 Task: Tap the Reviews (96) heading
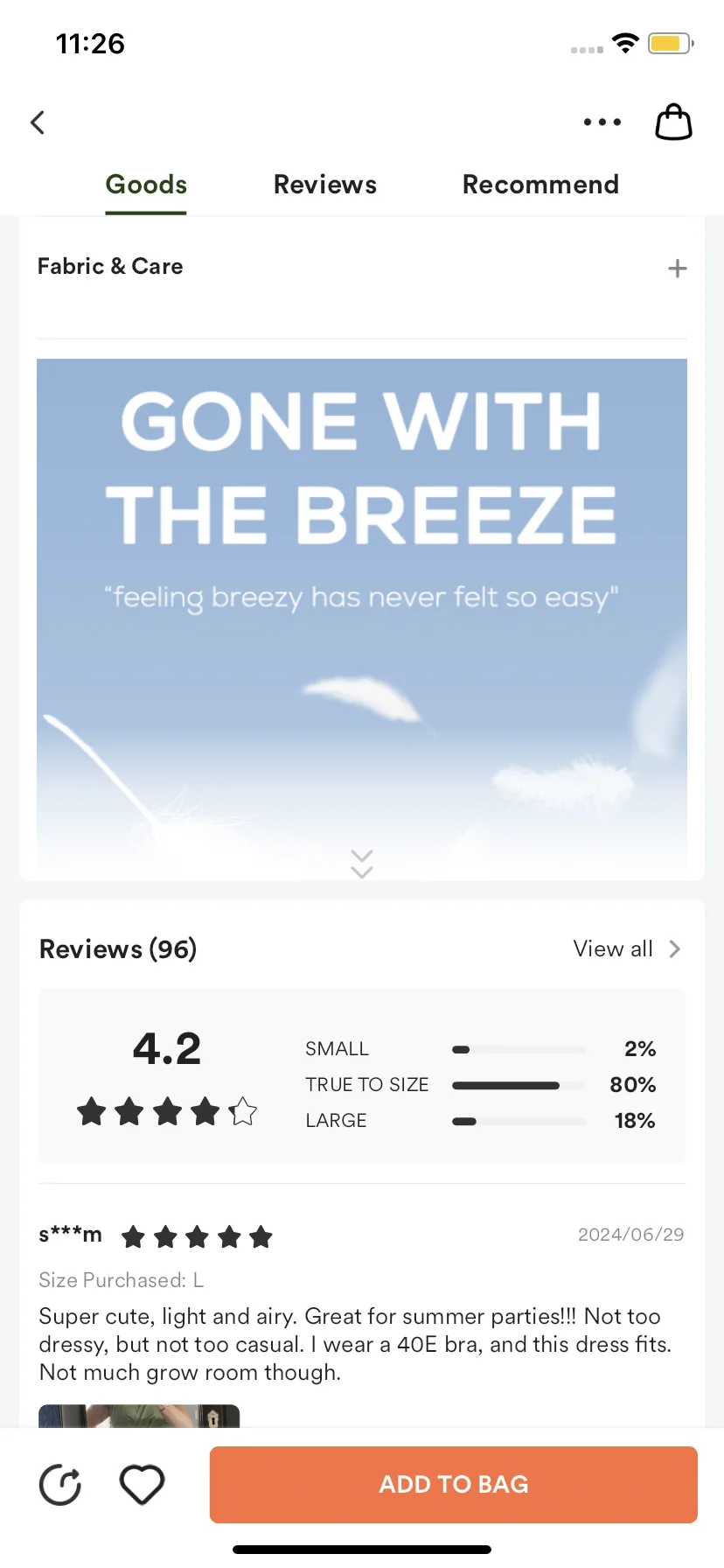coord(118,949)
